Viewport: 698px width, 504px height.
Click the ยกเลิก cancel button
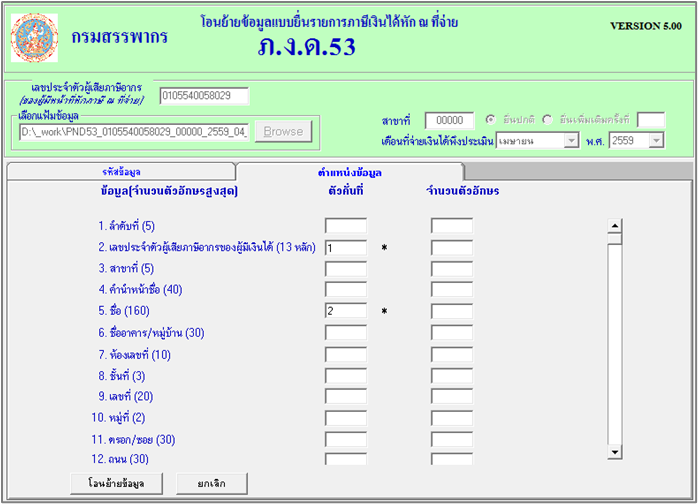coord(211,483)
